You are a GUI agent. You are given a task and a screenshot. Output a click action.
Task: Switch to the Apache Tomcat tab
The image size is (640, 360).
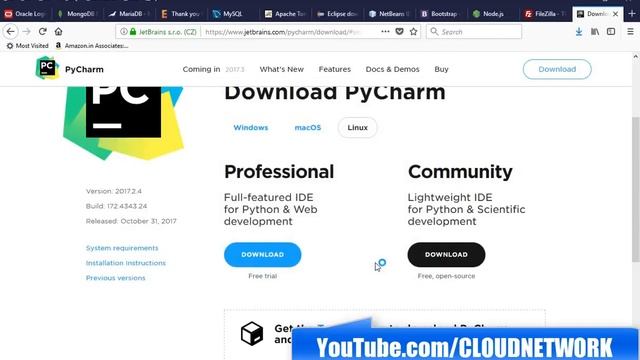pyautogui.click(x=285, y=14)
